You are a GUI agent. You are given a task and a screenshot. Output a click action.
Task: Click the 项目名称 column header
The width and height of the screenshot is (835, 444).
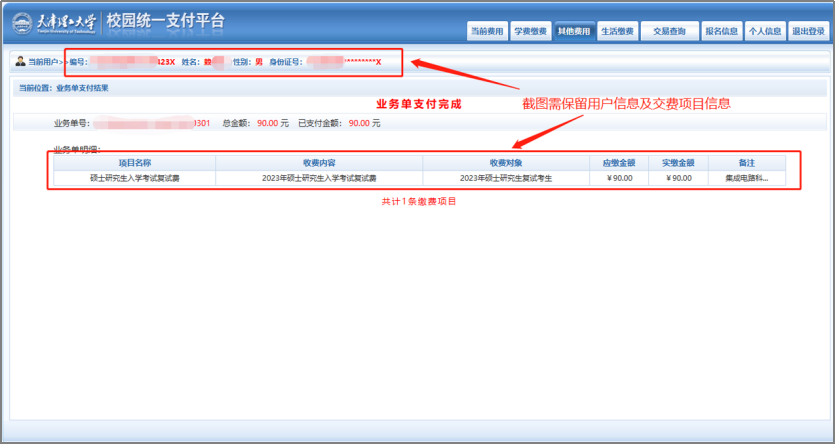[134, 162]
